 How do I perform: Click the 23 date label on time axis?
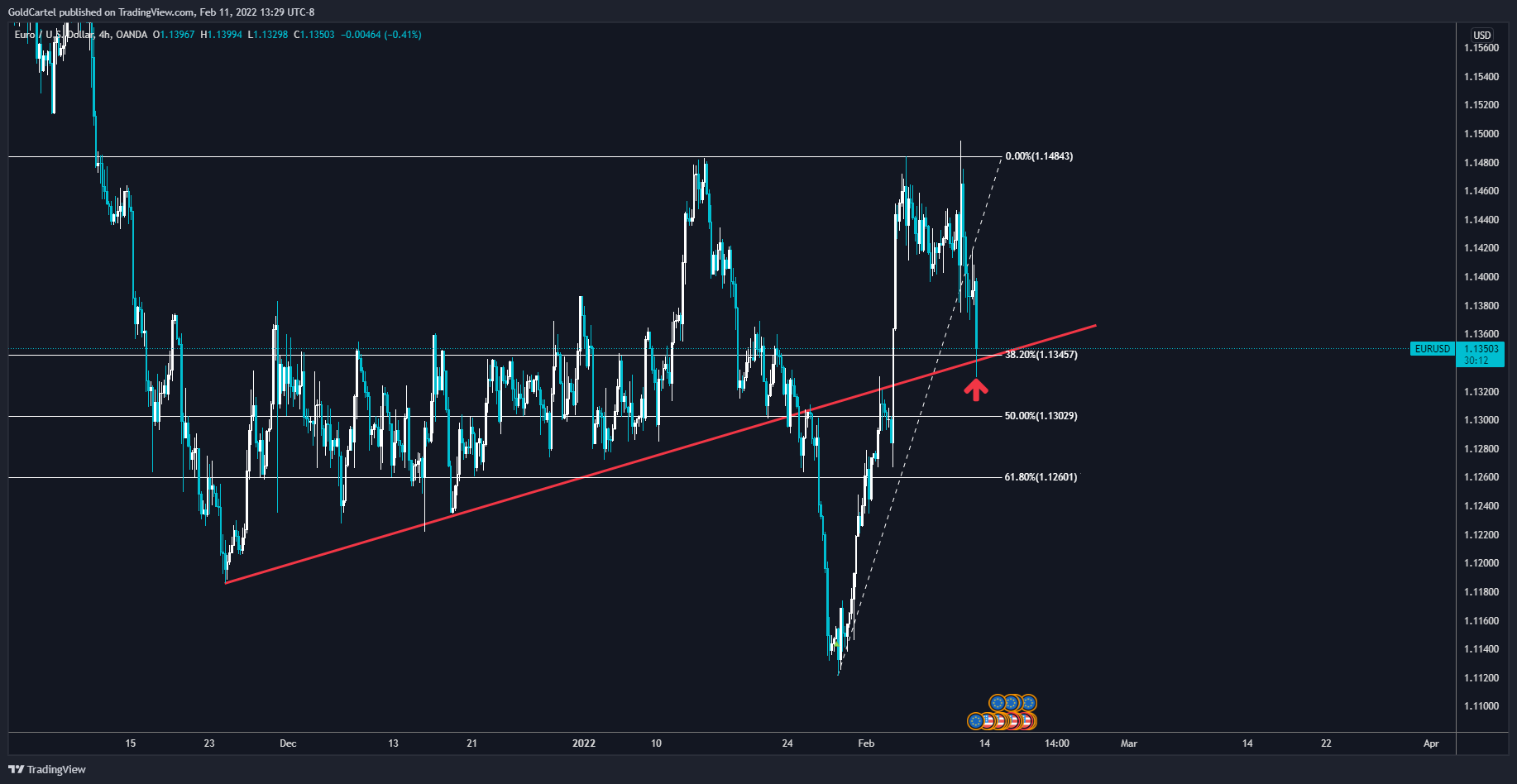(x=209, y=743)
